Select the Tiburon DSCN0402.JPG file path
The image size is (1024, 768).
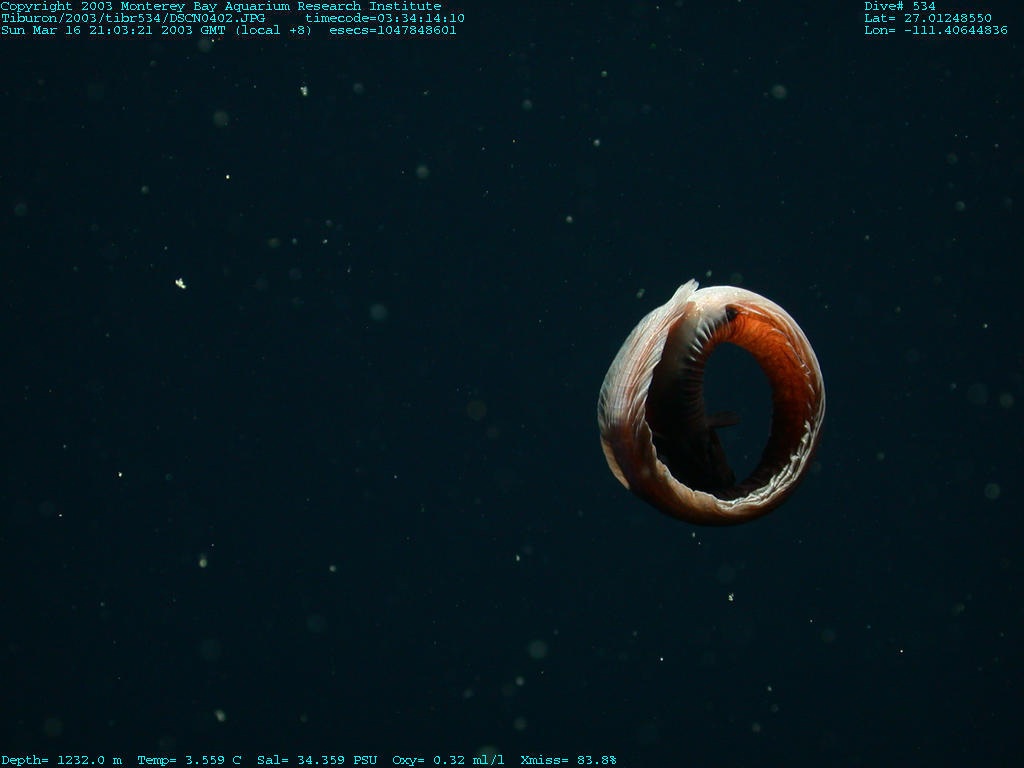coord(125,18)
